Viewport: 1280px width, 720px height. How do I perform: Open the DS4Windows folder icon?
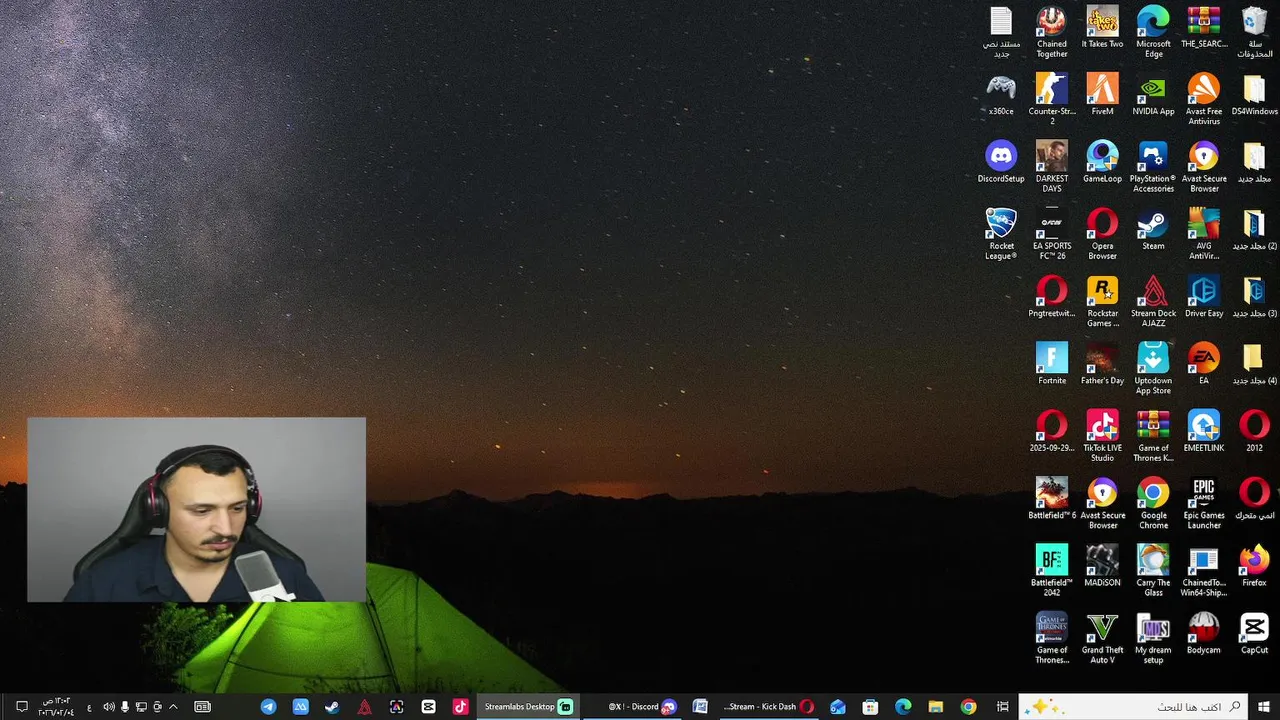[x=1254, y=95]
